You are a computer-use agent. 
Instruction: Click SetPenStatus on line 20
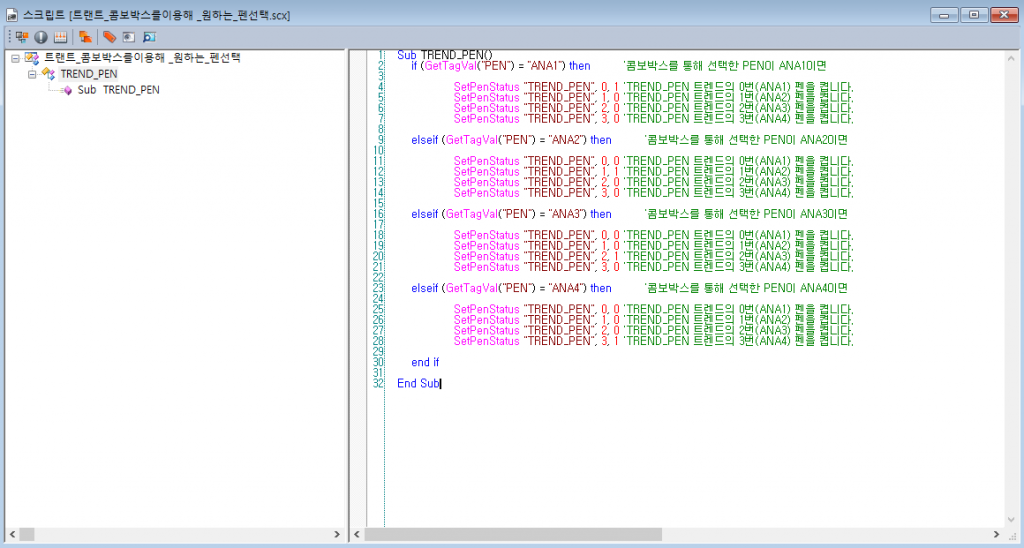[x=487, y=257]
